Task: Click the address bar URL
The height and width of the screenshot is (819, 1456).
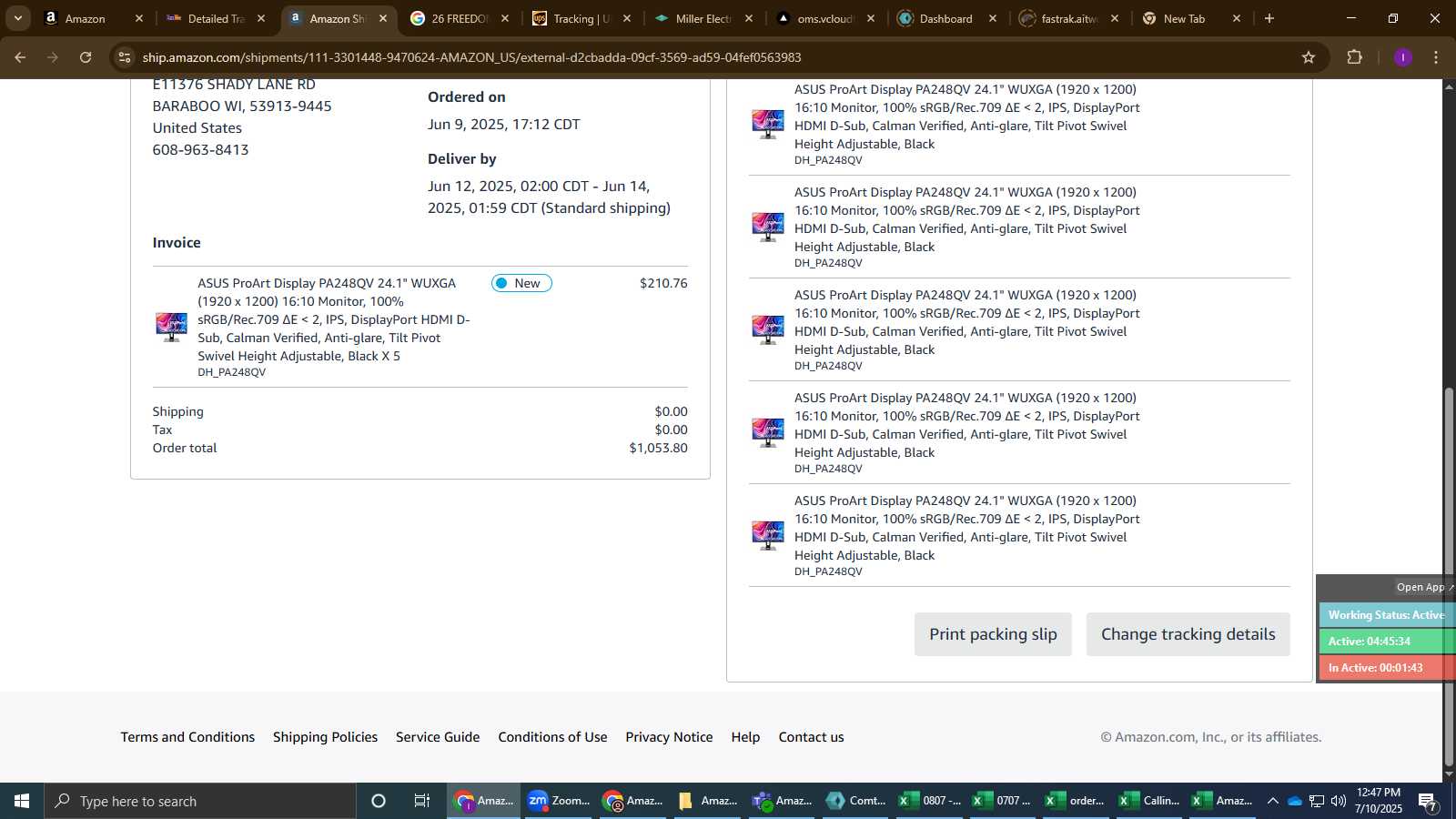Action: point(471,57)
